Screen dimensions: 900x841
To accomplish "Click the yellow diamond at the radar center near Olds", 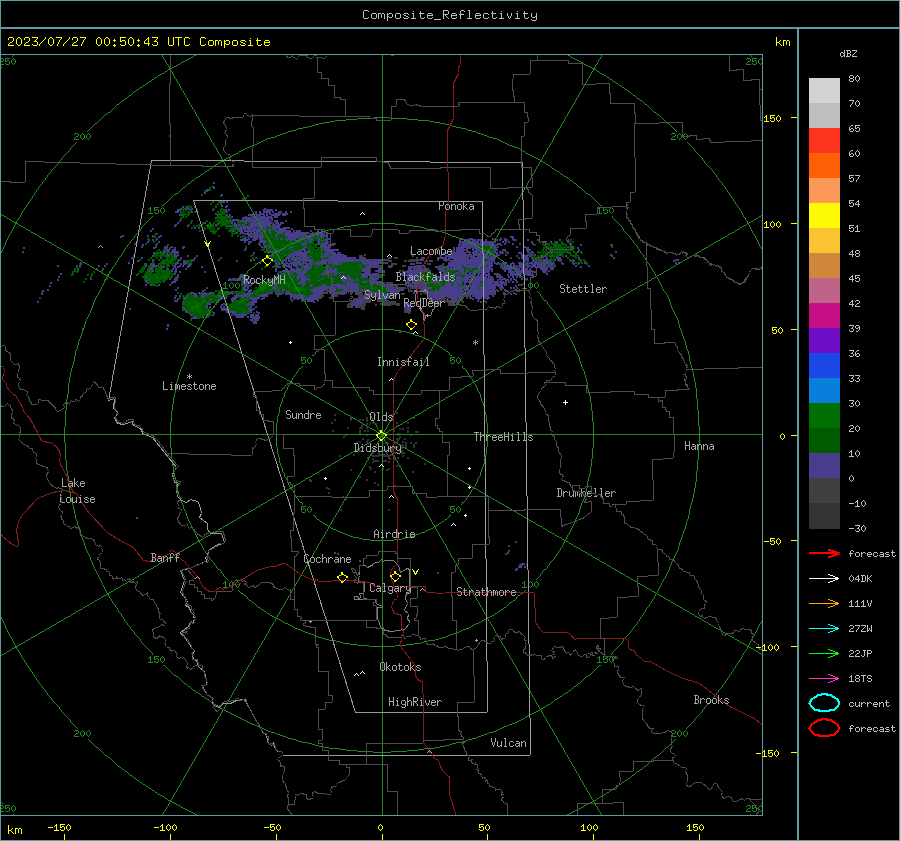I will click(381, 435).
